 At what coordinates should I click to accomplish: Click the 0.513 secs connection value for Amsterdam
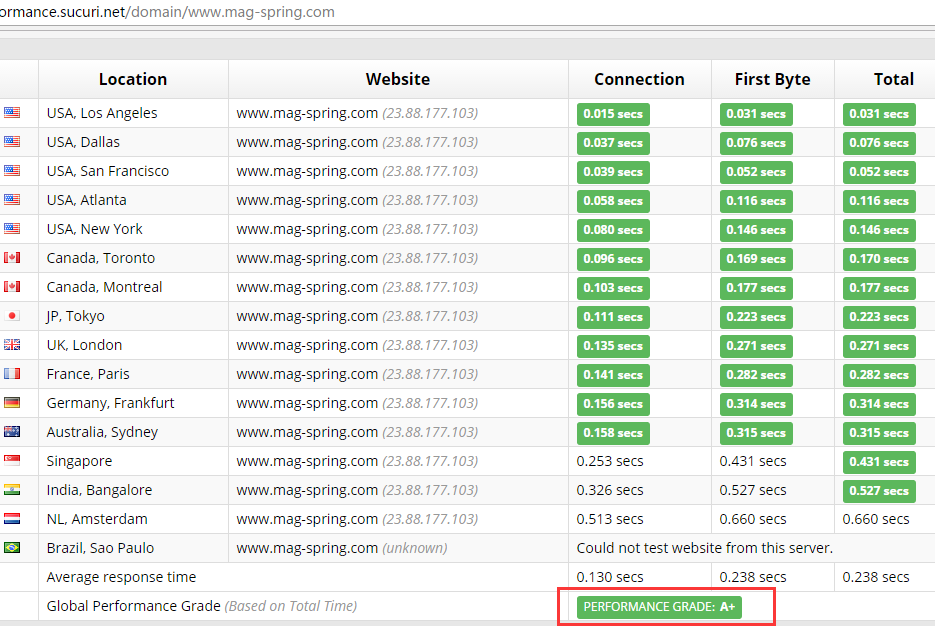coord(610,519)
